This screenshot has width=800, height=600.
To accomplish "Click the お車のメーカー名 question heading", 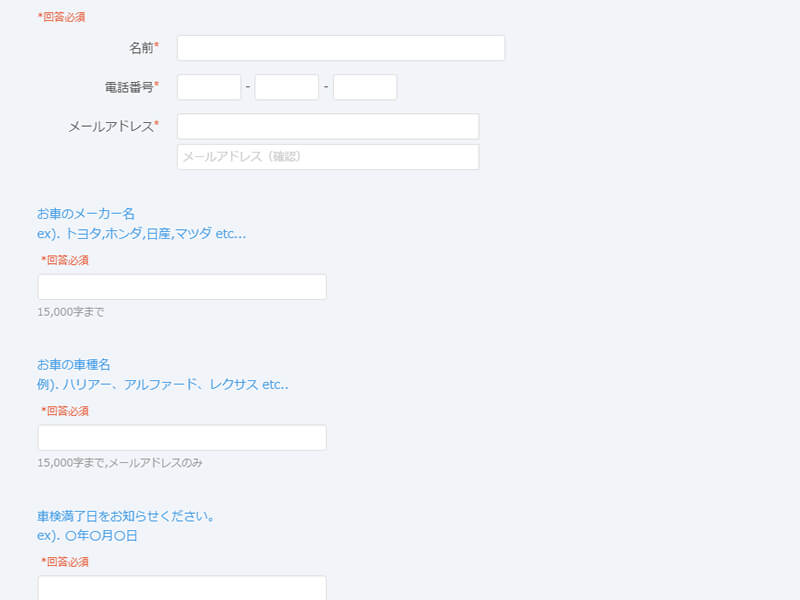I will (86, 213).
